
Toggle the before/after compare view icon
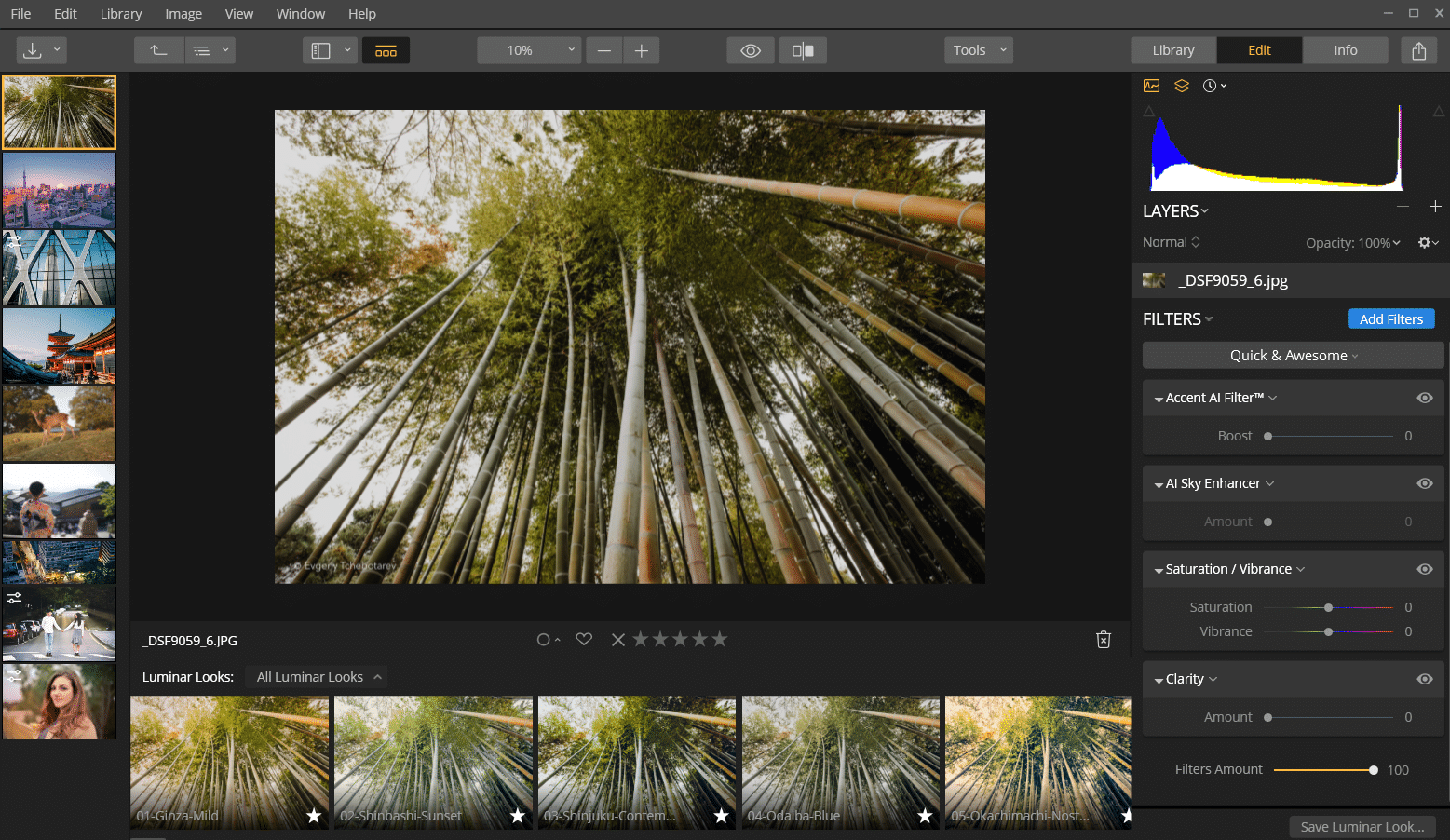tap(803, 50)
